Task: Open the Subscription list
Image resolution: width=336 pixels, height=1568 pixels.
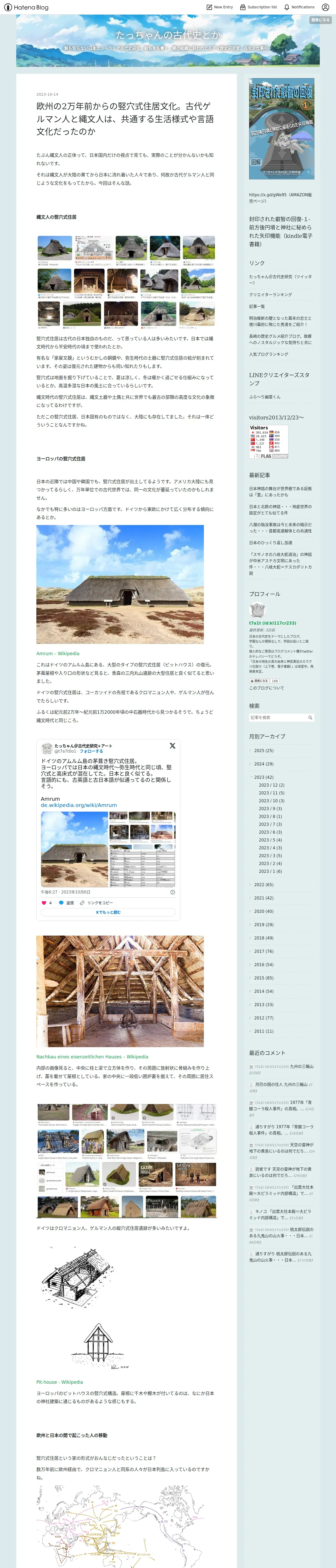Action: (x=258, y=7)
